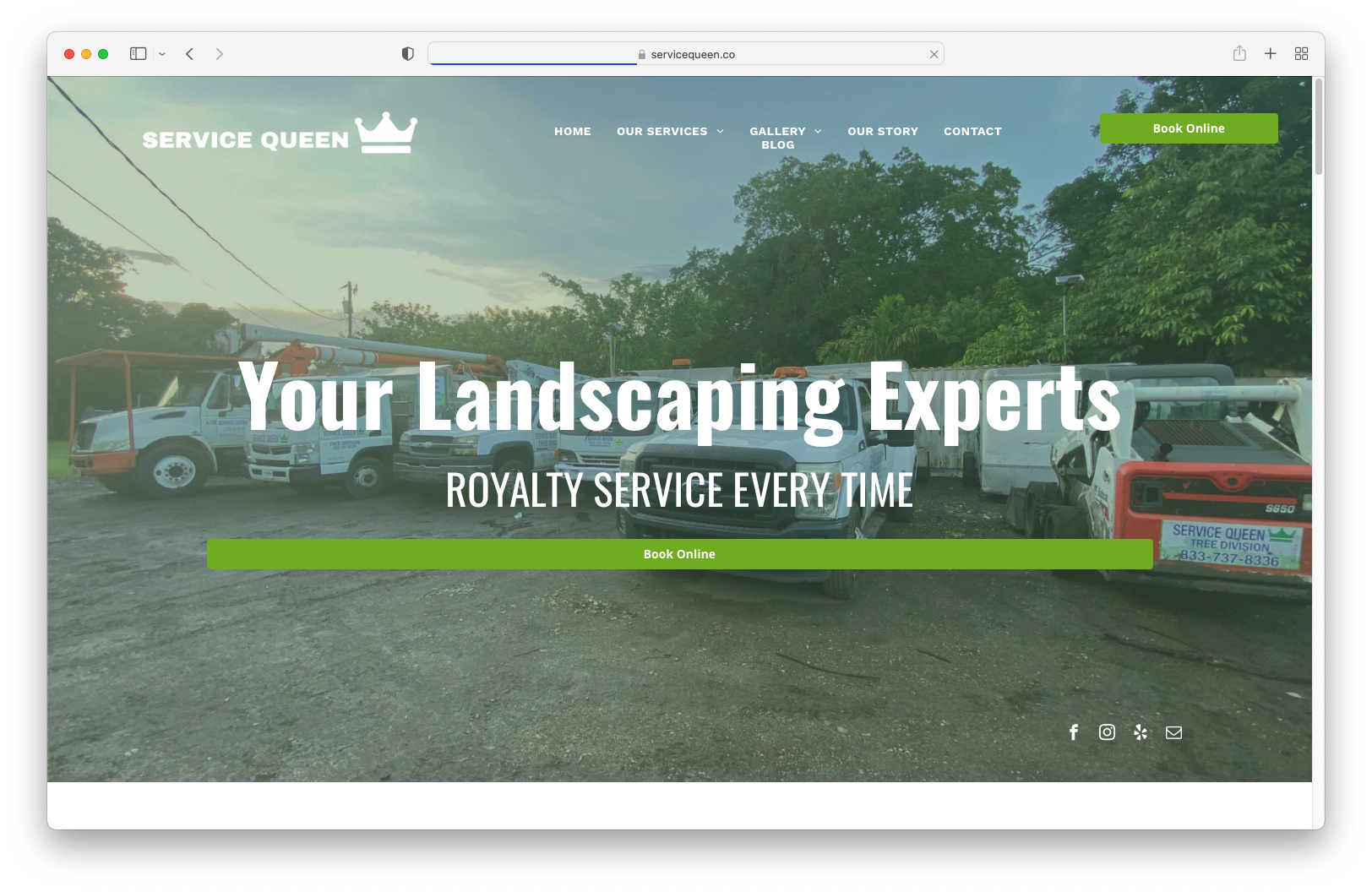Go back with the back arrow

190,54
